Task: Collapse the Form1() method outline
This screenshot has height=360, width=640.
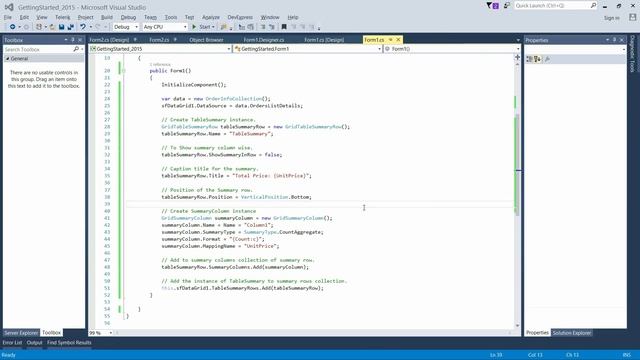Action: tap(123, 71)
